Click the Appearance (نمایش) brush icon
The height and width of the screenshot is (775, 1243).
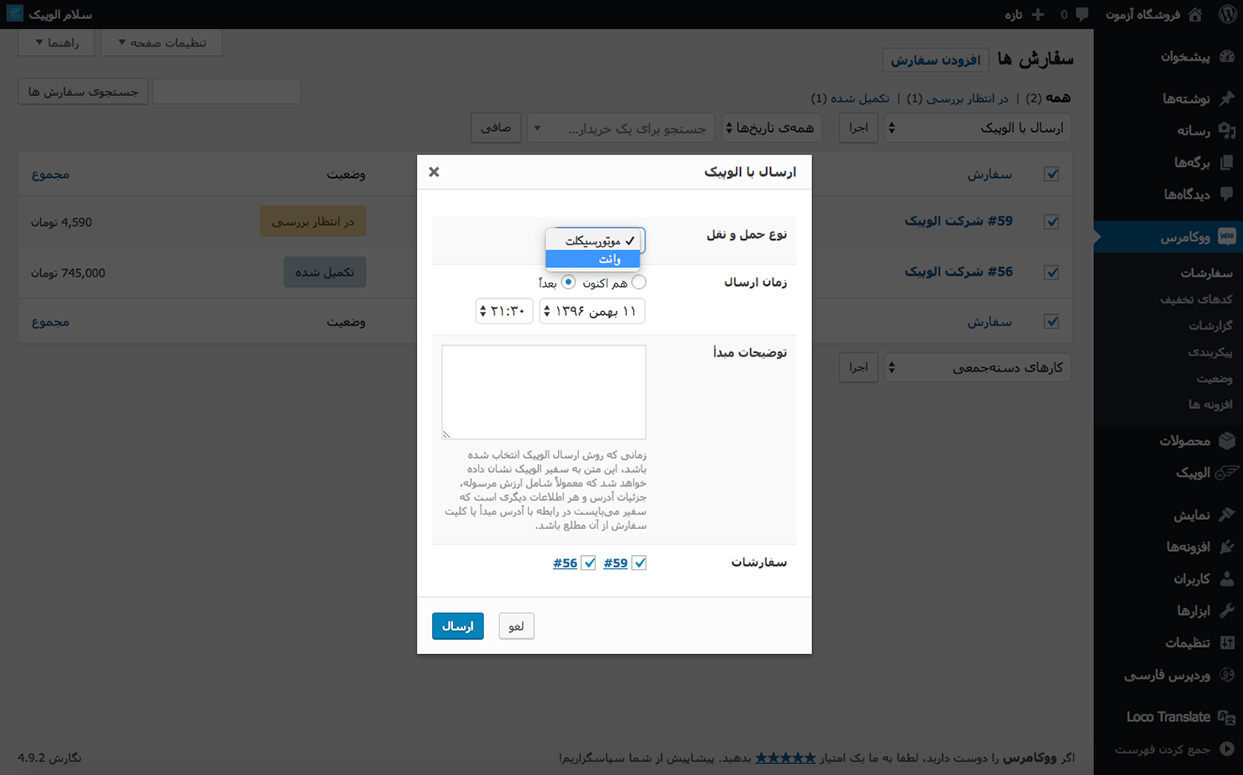(x=1227, y=515)
